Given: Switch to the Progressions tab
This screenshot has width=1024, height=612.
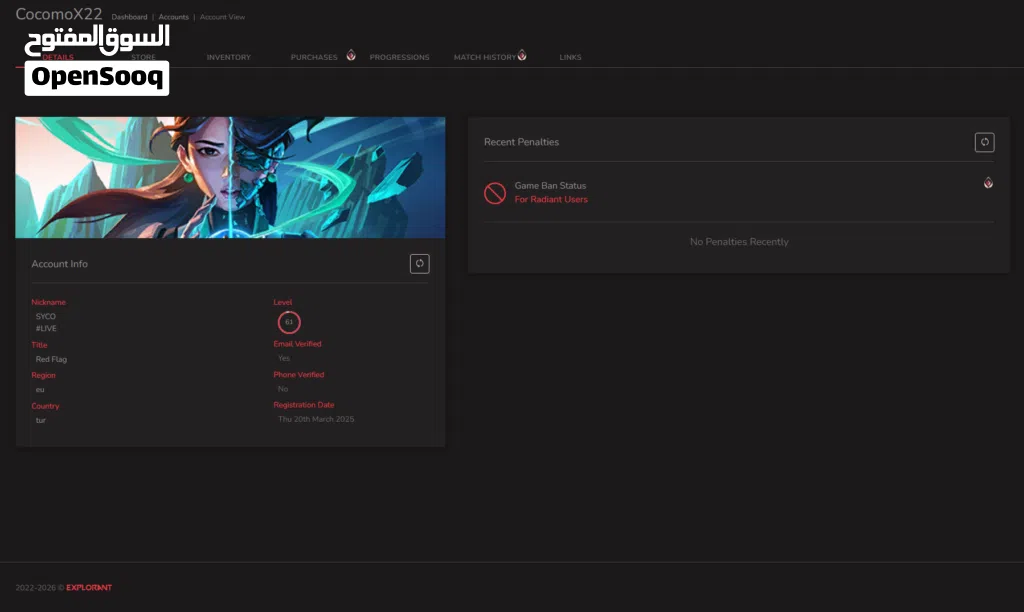Looking at the screenshot, I should tap(399, 57).
